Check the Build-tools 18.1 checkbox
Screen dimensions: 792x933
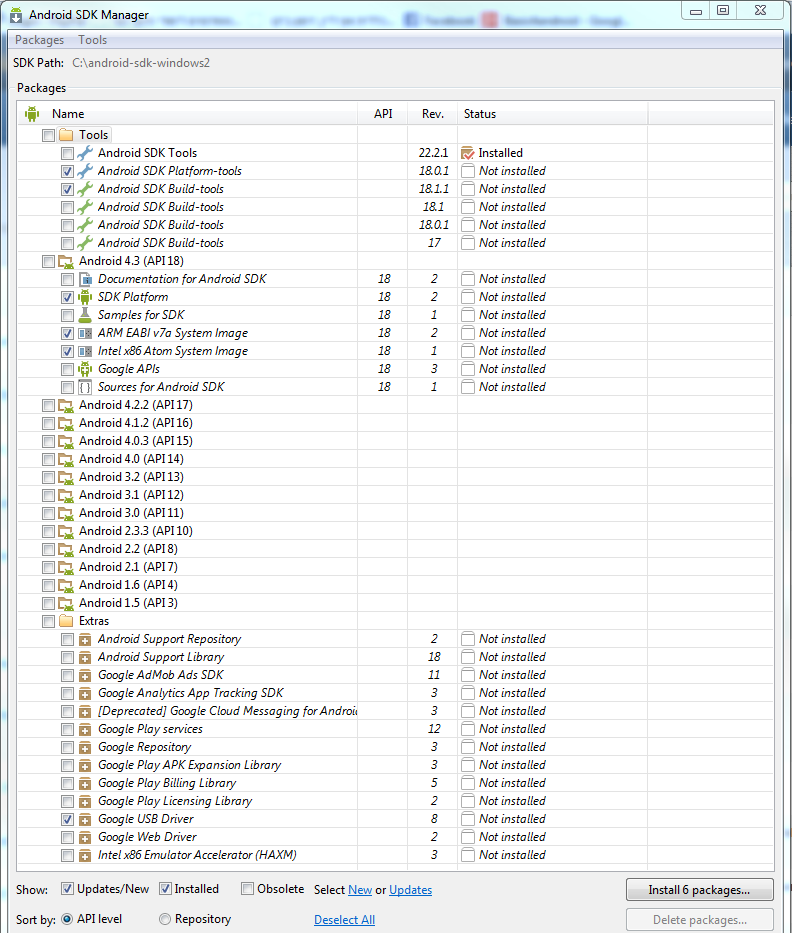(67, 208)
